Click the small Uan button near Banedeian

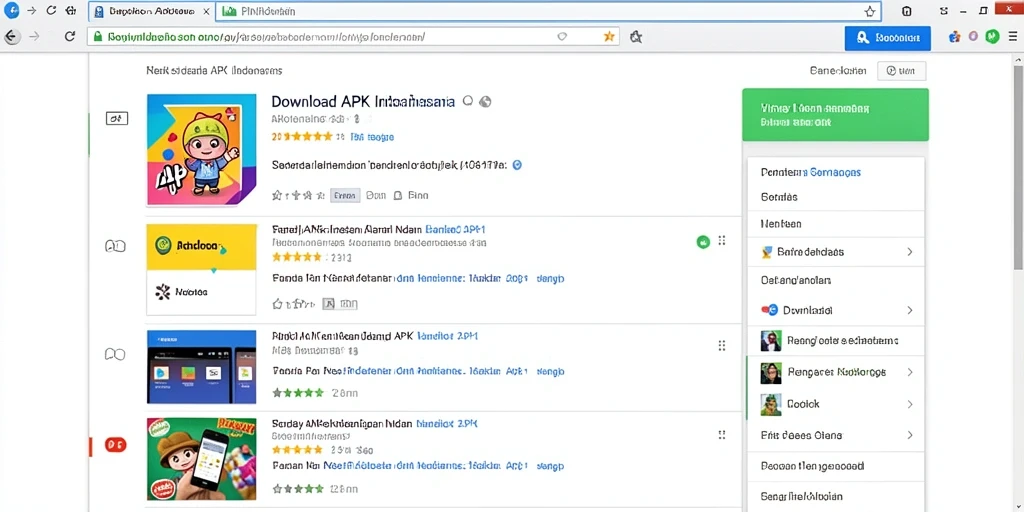901,71
